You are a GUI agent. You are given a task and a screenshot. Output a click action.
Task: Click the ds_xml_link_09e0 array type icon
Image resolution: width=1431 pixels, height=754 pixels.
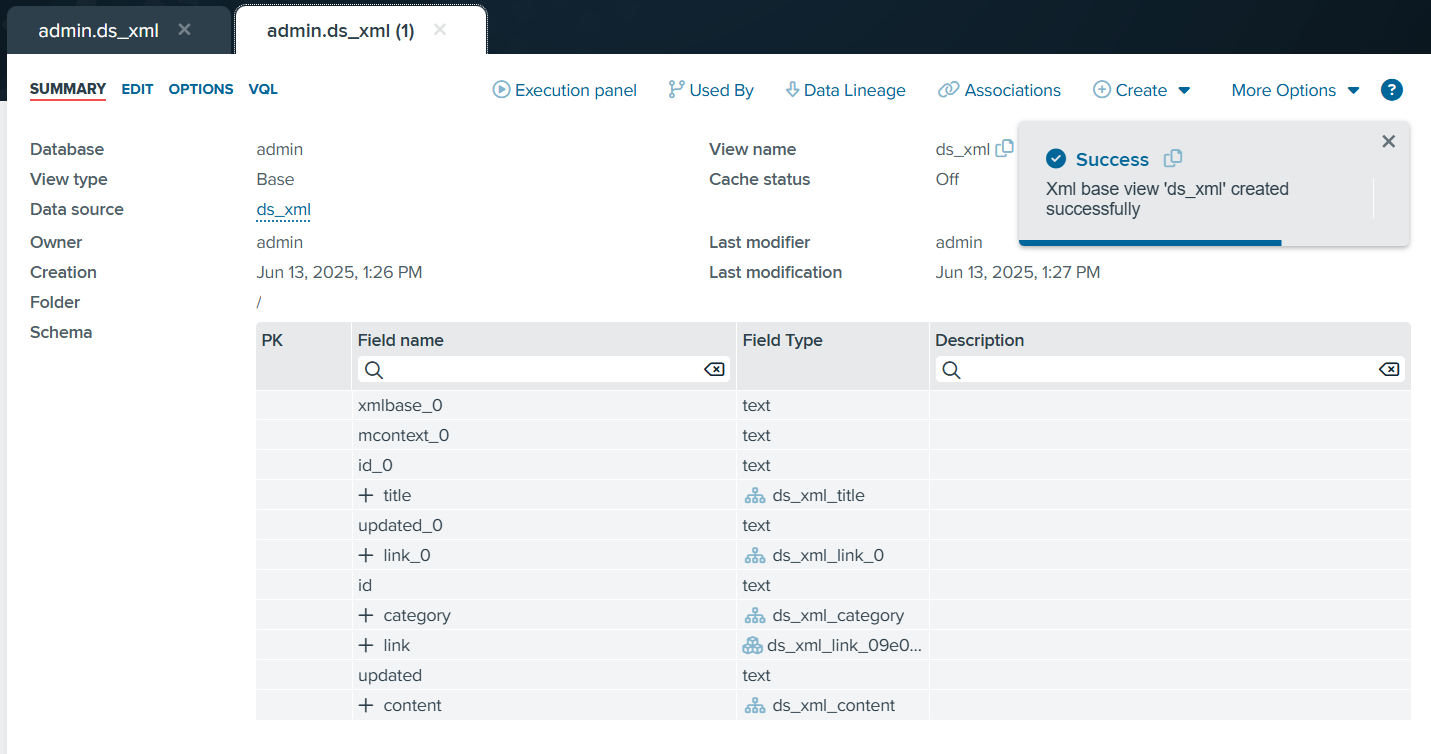pos(753,645)
